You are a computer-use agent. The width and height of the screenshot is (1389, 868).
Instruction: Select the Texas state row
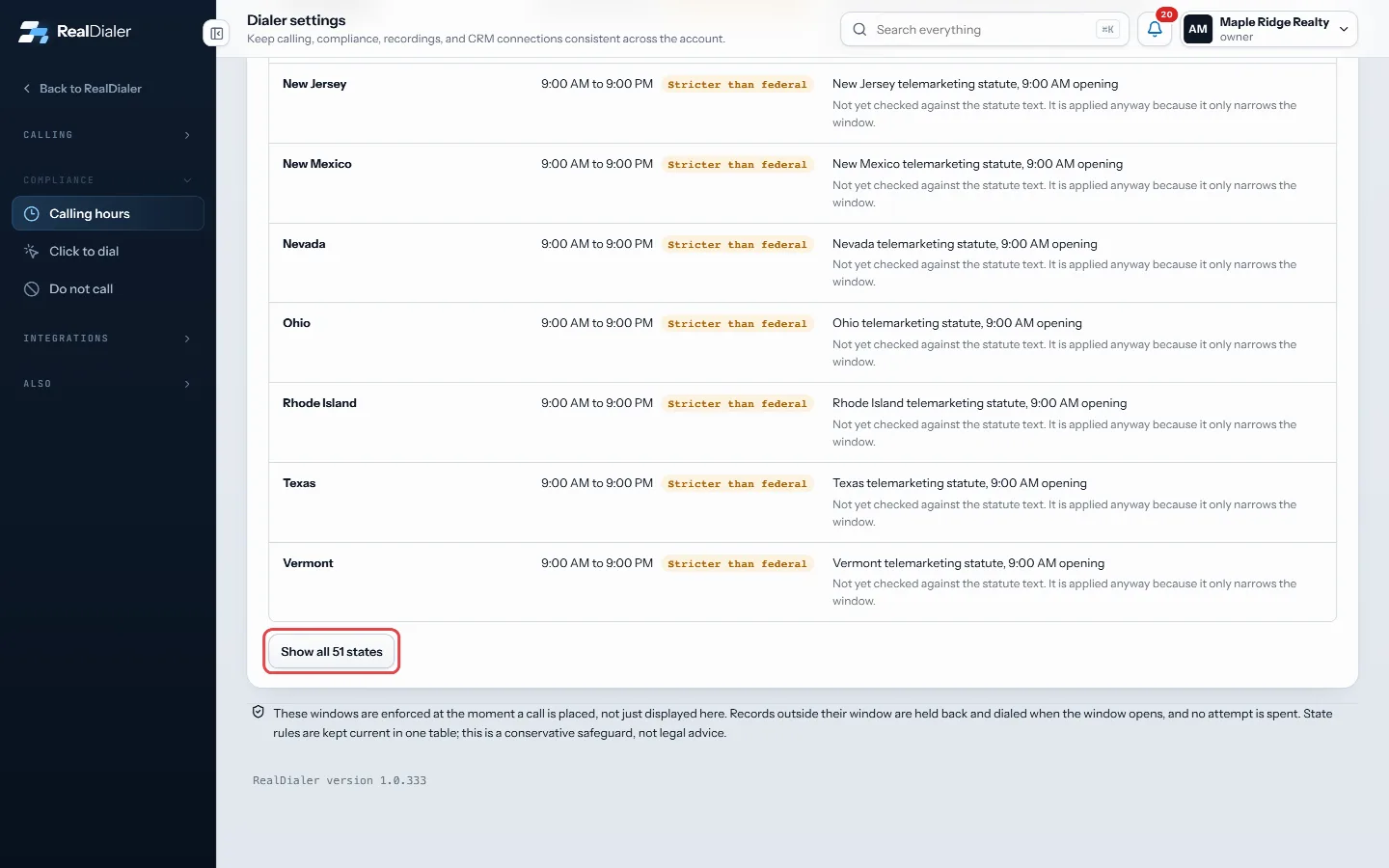click(x=803, y=502)
